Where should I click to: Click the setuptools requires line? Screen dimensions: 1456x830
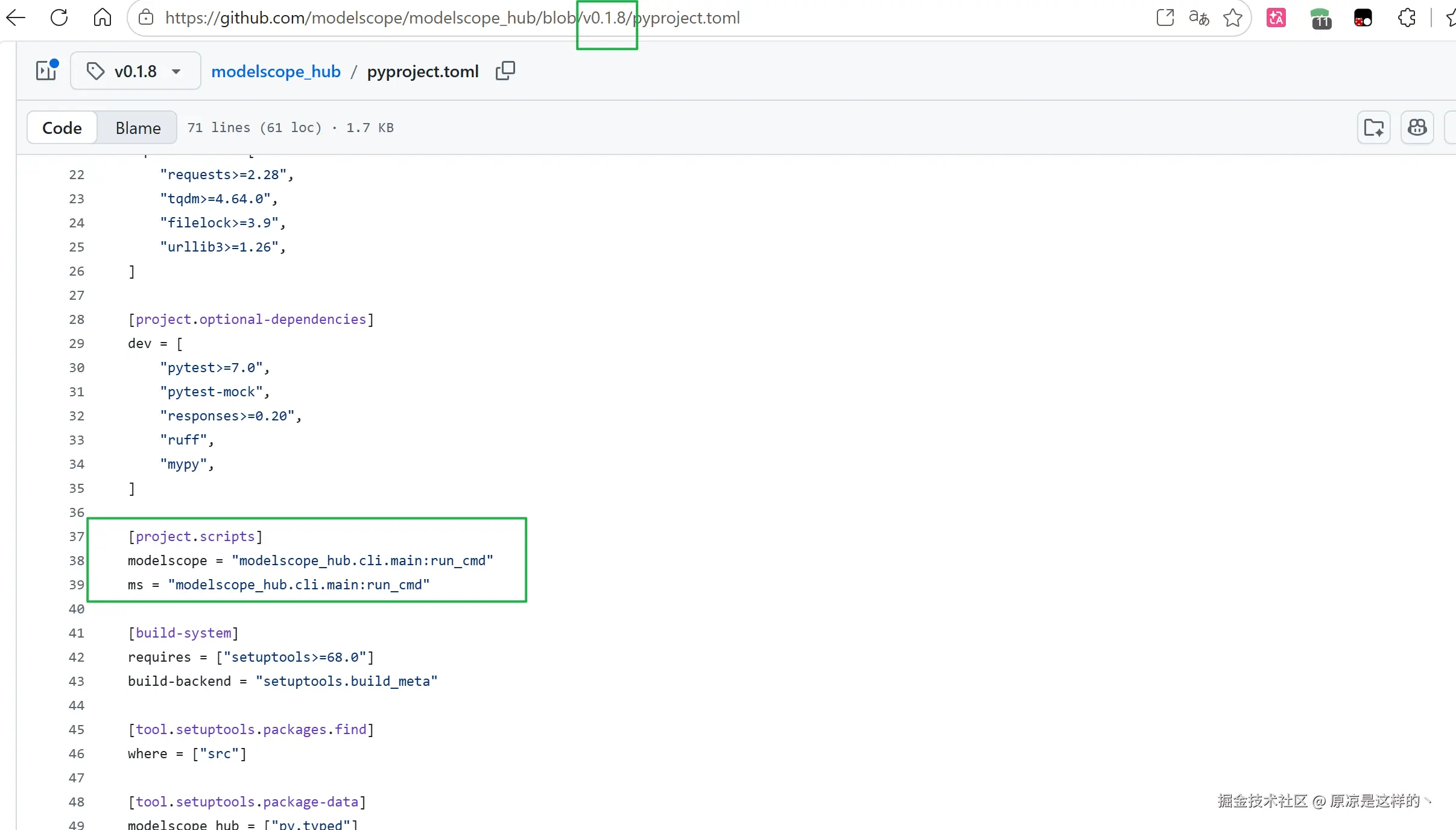251,657
